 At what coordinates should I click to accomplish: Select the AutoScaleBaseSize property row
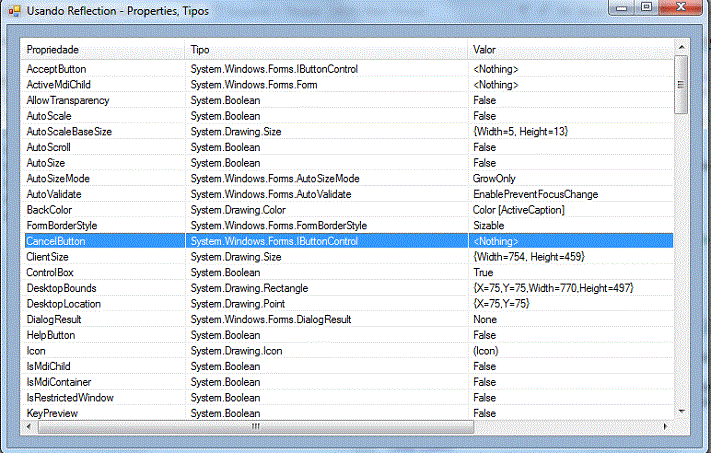[x=348, y=132]
